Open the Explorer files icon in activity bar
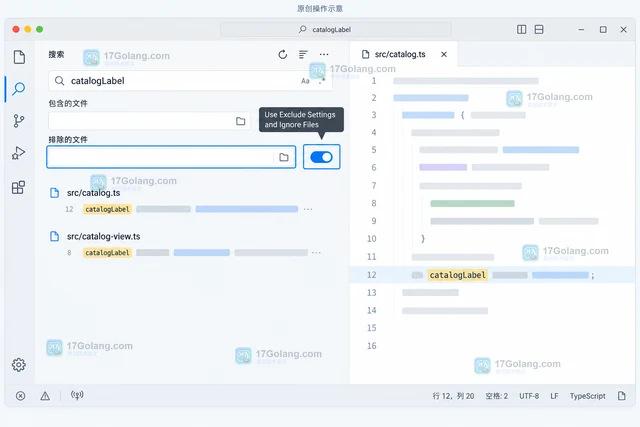The height and width of the screenshot is (427, 640). click(19, 57)
